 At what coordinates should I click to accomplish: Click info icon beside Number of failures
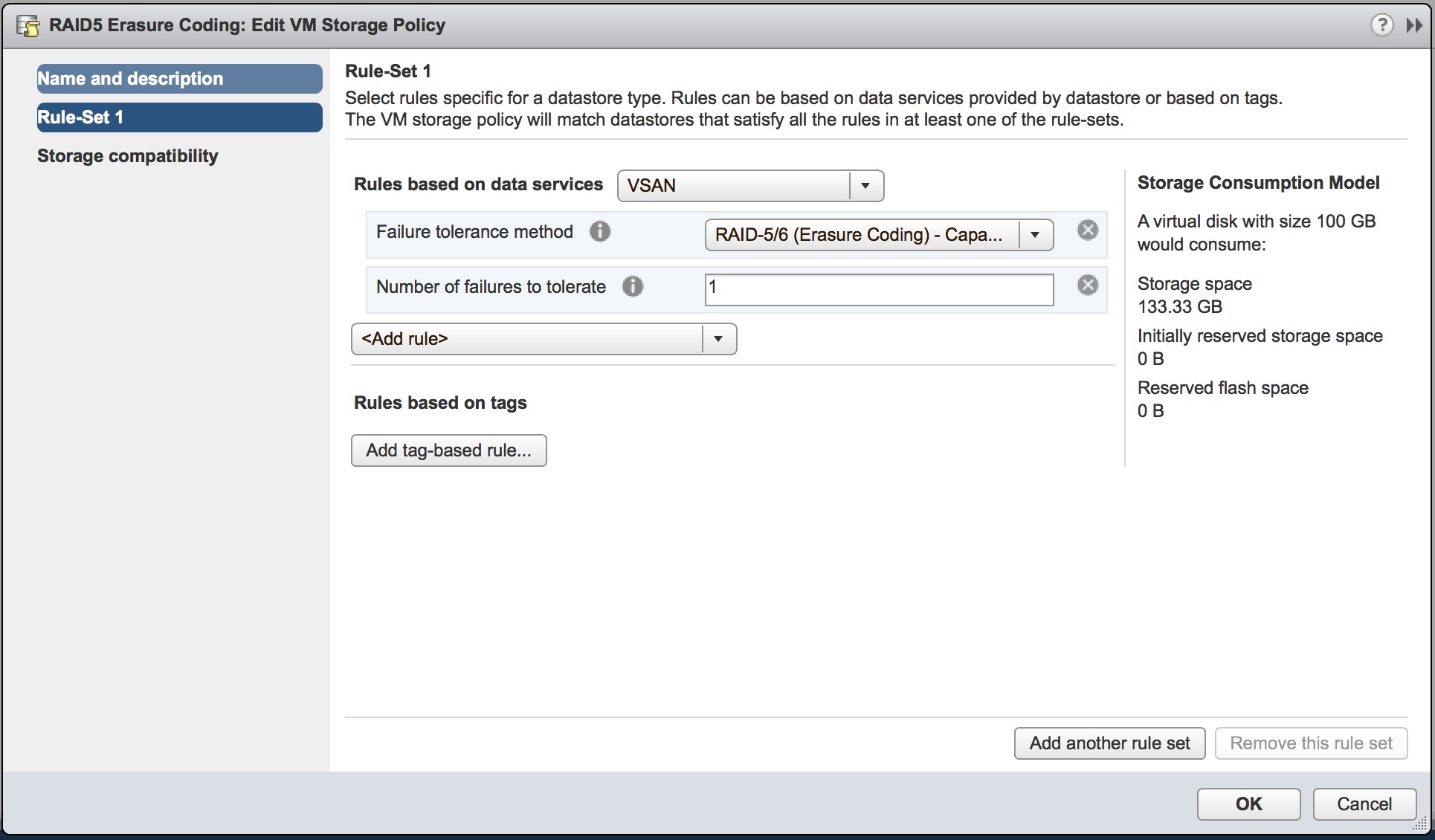point(633,286)
